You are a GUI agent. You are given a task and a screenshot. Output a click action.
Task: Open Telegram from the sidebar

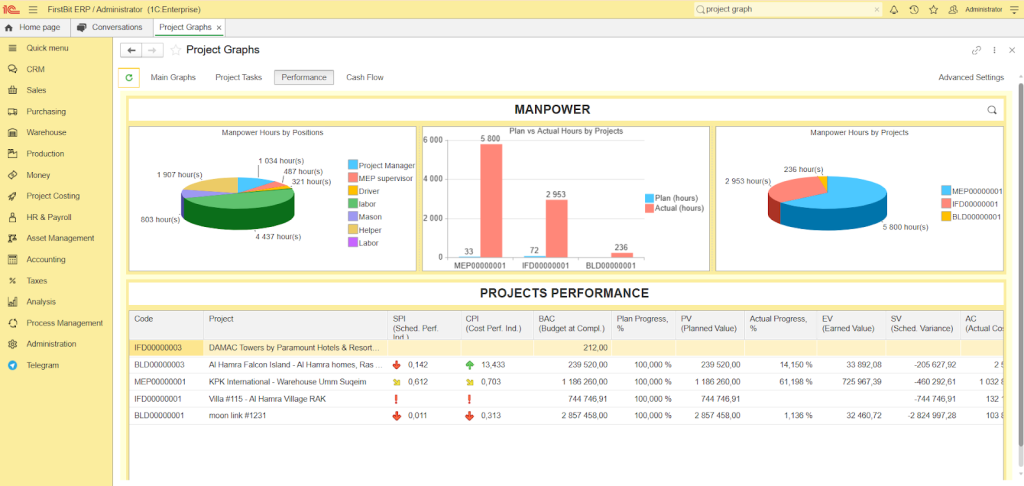pyautogui.click(x=43, y=365)
